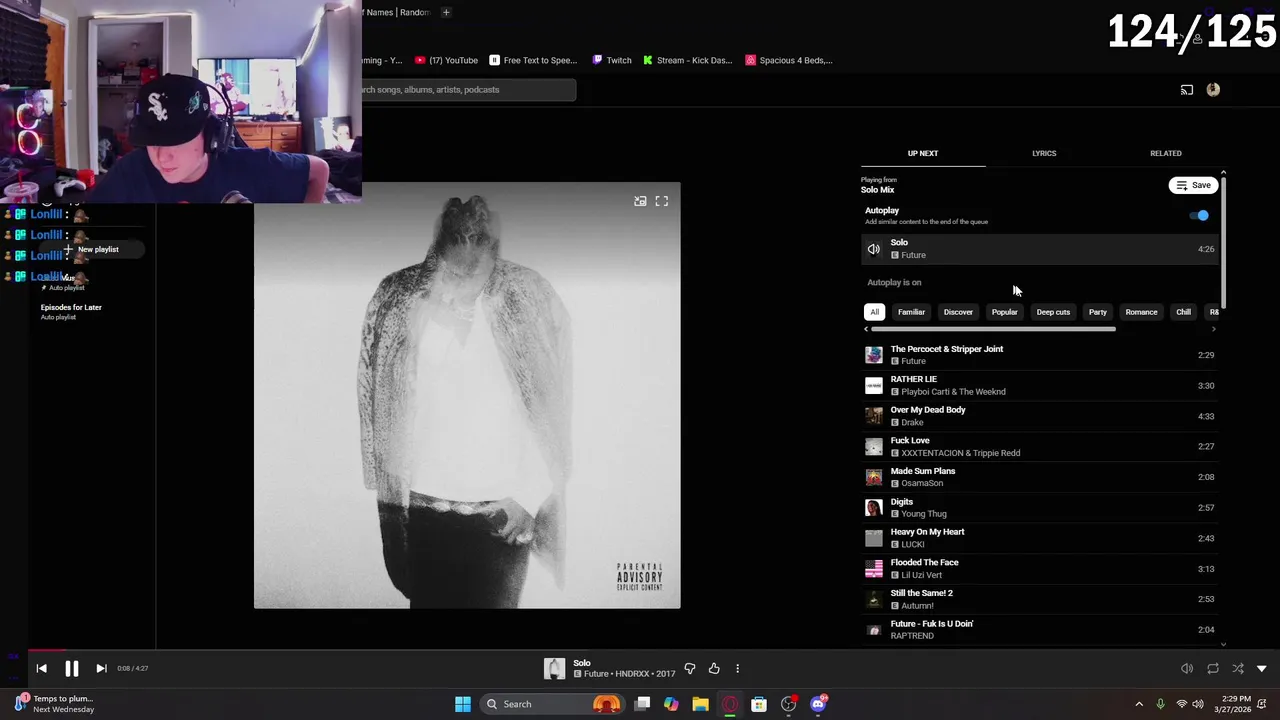The image size is (1280, 720).
Task: Click Flooded The Face thumbnail
Action: [874, 569]
